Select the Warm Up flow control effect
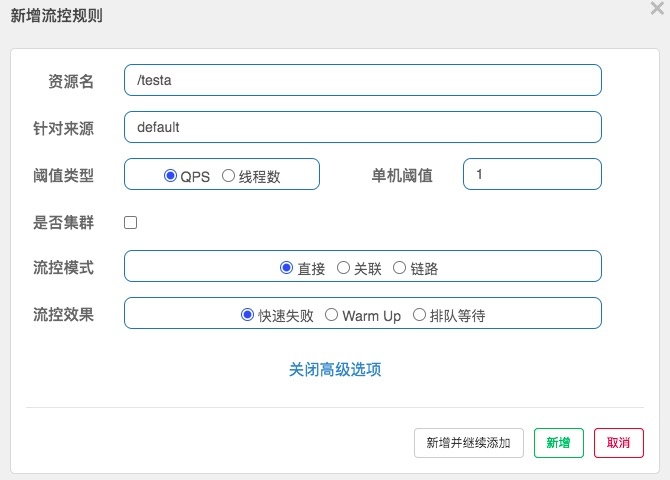This screenshot has width=670, height=480. pyautogui.click(x=332, y=315)
